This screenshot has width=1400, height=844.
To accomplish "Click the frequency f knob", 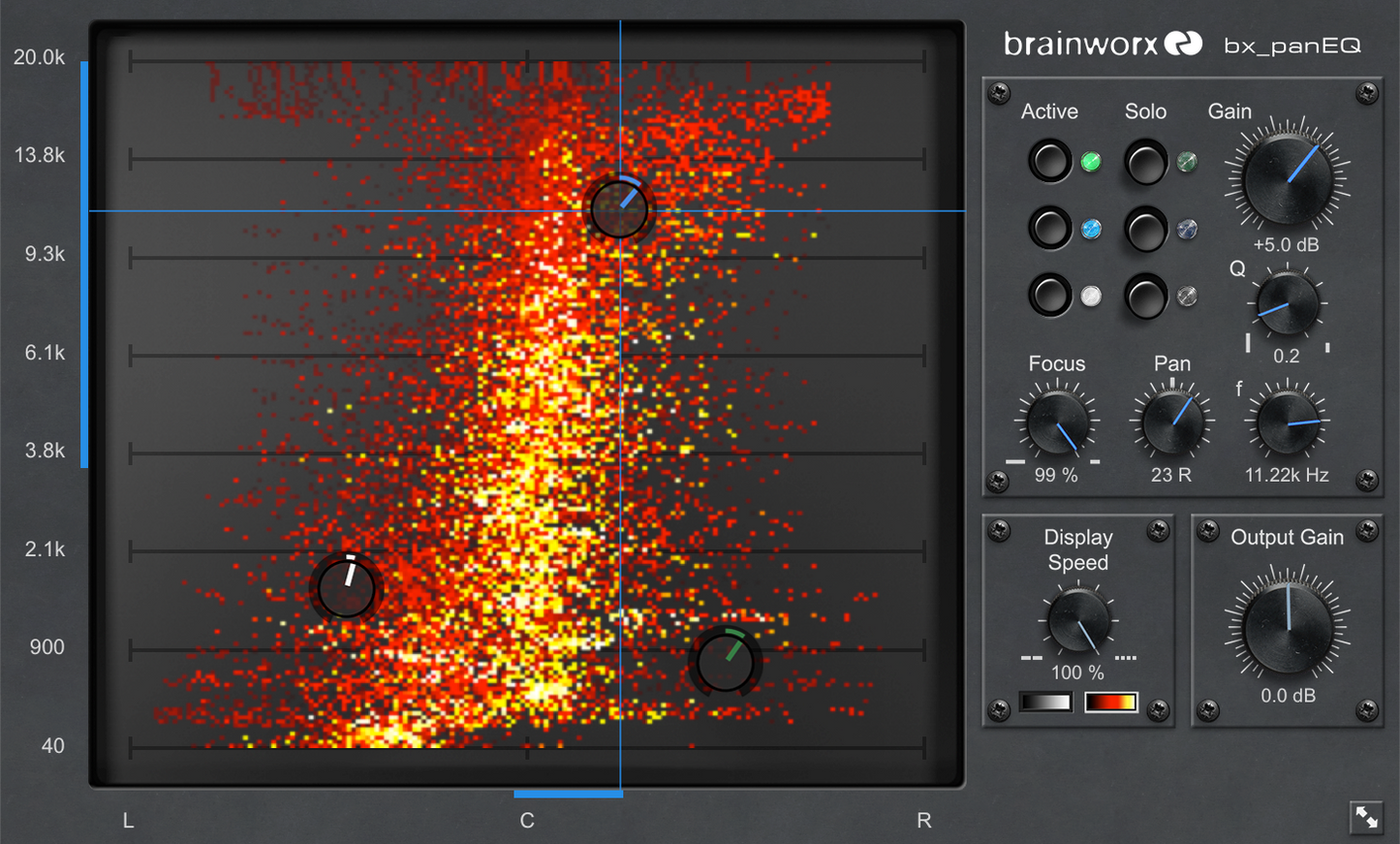I will (x=1287, y=422).
